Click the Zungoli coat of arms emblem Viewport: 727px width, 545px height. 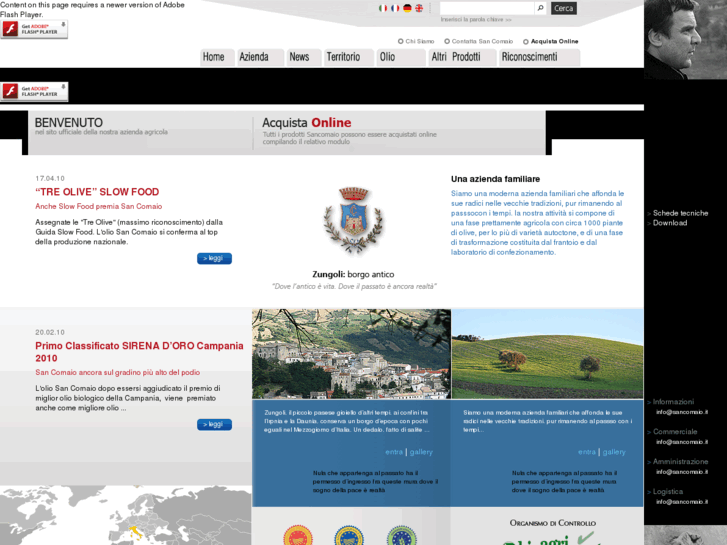(x=354, y=220)
